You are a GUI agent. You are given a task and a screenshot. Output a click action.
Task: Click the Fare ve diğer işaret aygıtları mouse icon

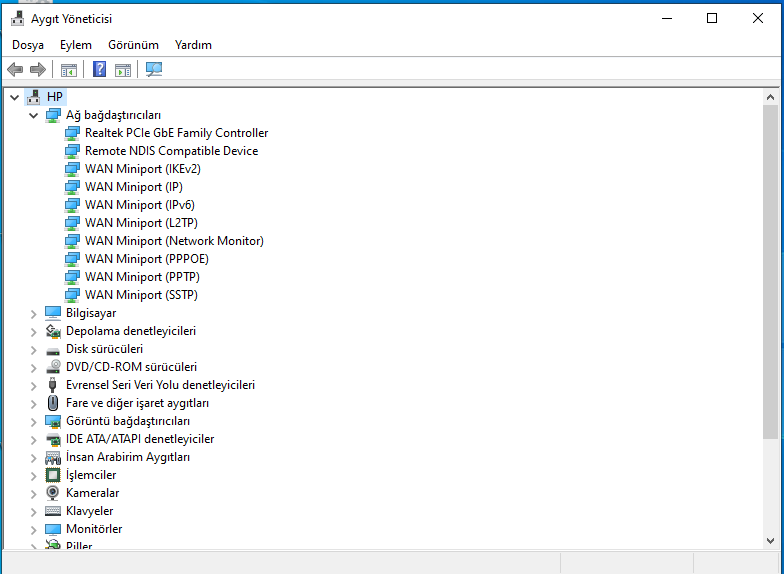(52, 403)
